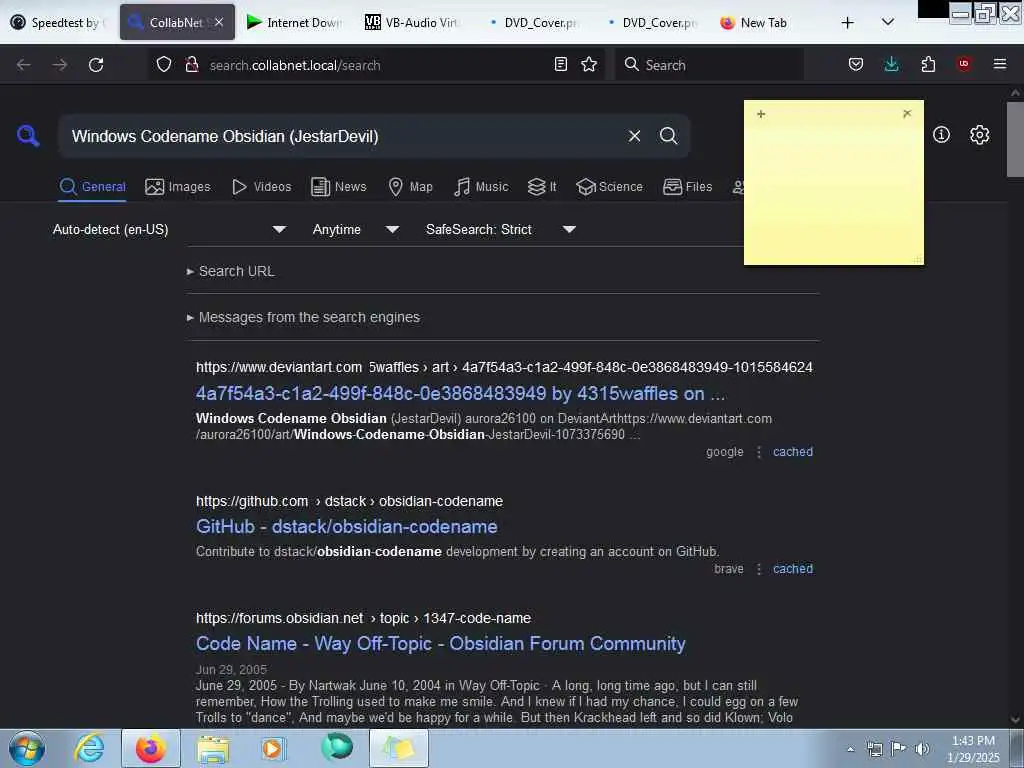Click the CollabNet search logo
Image resolution: width=1024 pixels, height=768 pixels.
tap(28, 136)
